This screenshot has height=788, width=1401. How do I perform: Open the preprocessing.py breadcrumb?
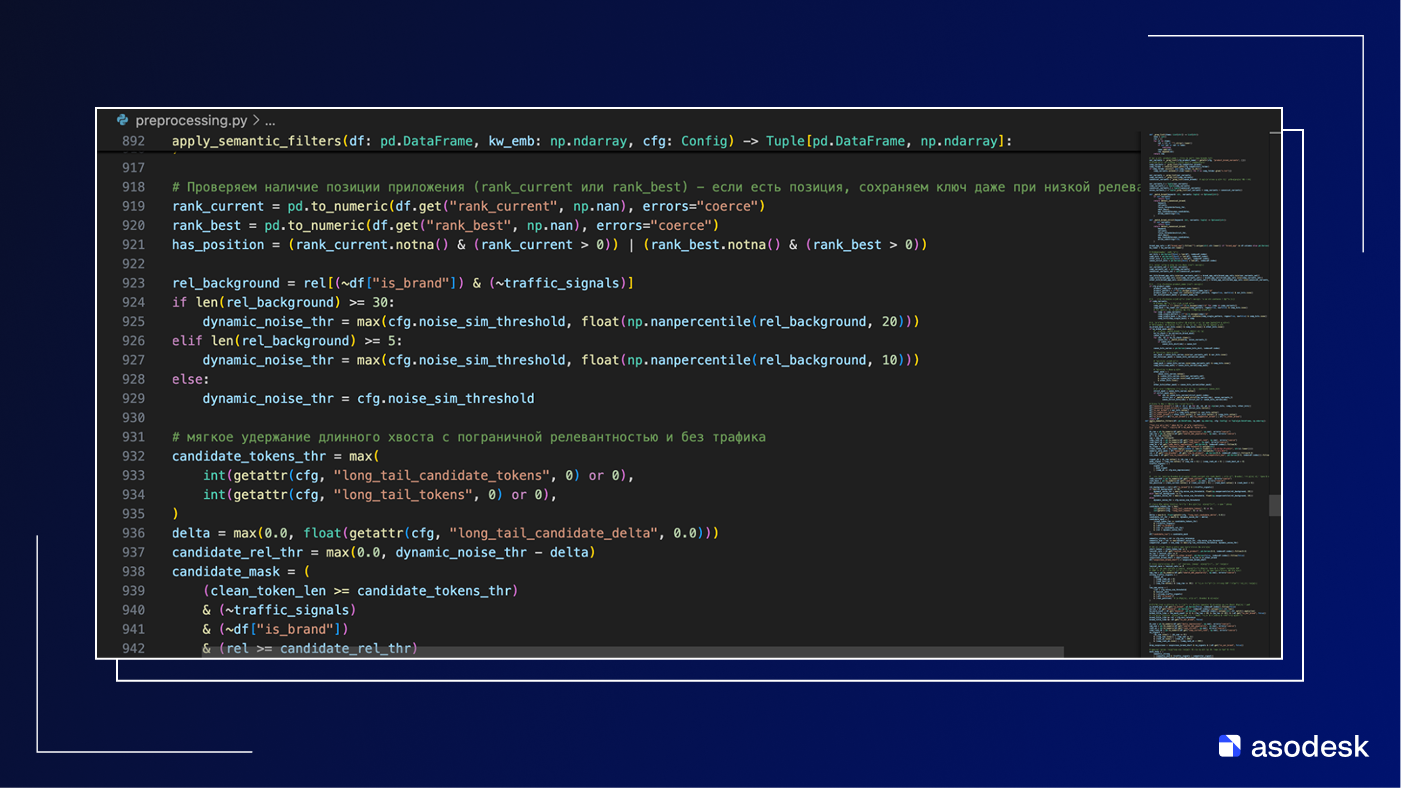click(x=191, y=120)
